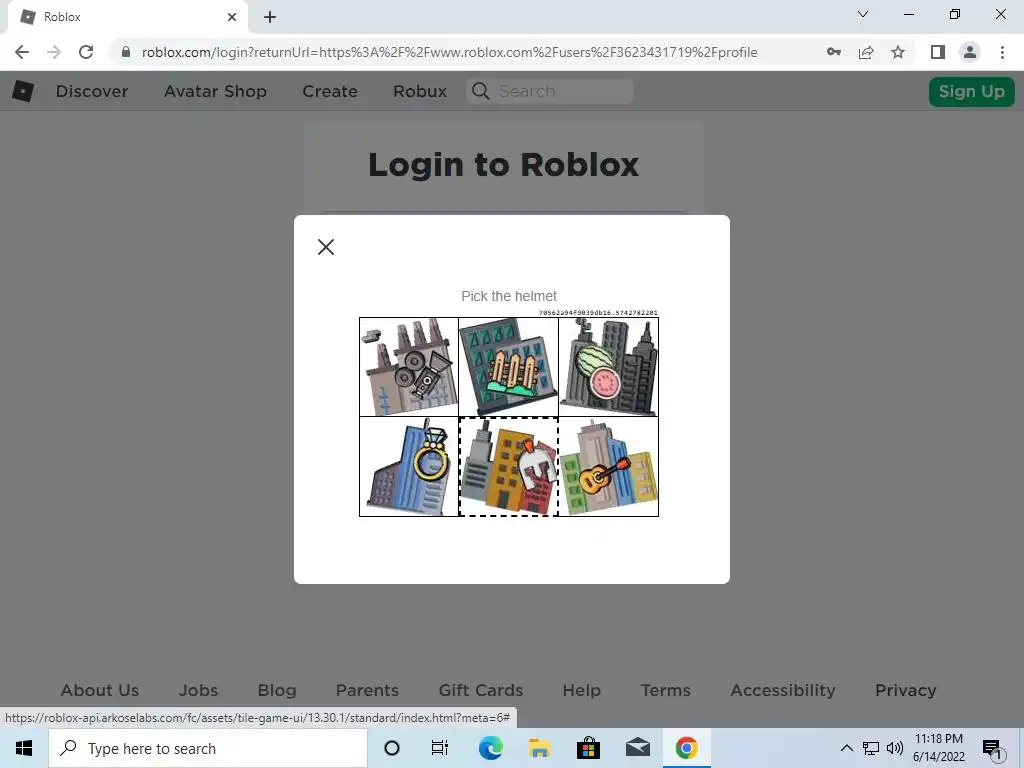Viewport: 1024px width, 768px height.
Task: Share this page icon
Action: tap(866, 52)
